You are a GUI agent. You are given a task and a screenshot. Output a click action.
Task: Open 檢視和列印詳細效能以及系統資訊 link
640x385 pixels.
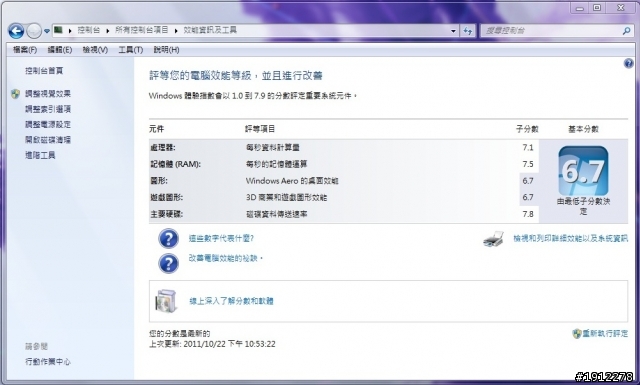[570, 238]
